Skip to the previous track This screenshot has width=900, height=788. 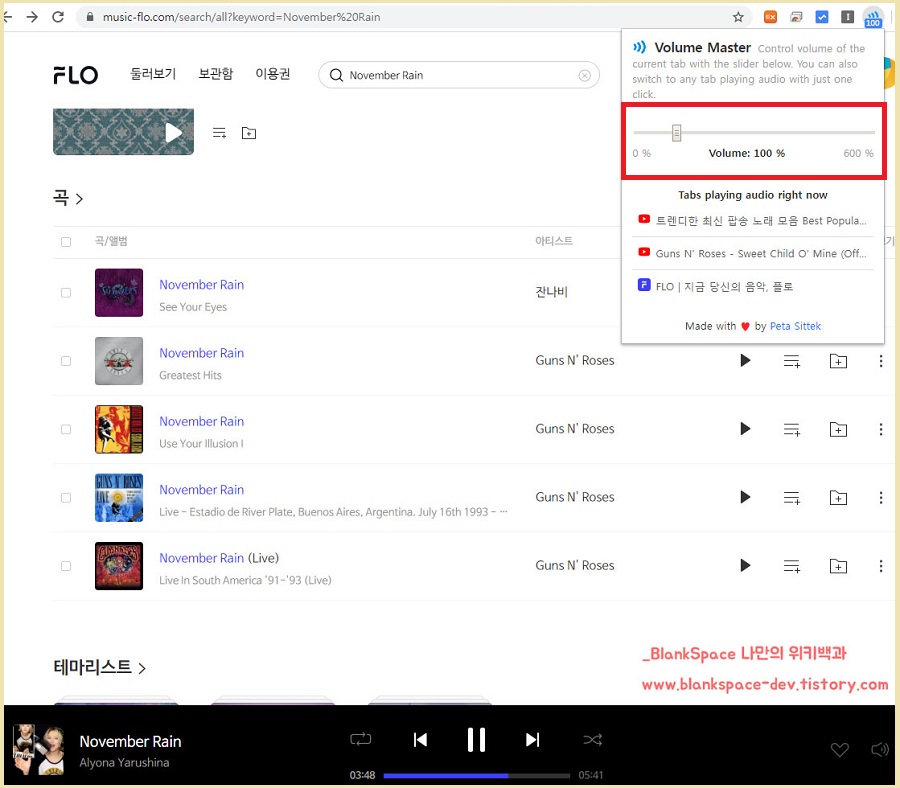[420, 740]
